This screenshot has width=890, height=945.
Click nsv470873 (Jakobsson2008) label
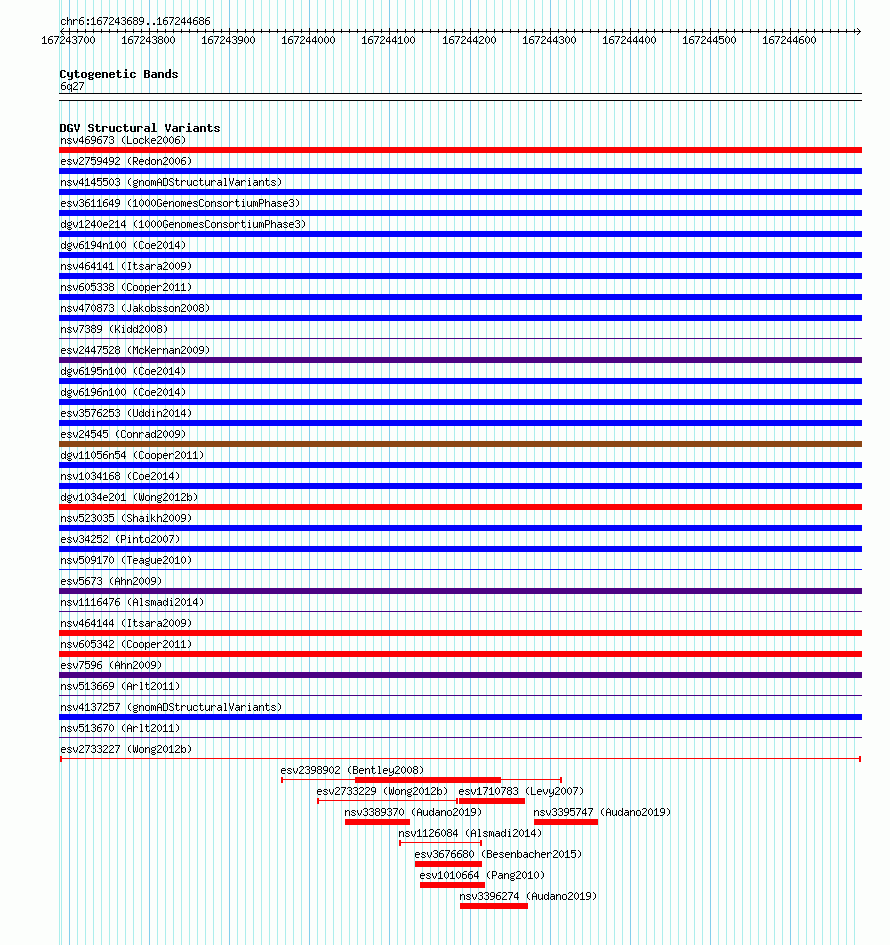tap(135, 309)
